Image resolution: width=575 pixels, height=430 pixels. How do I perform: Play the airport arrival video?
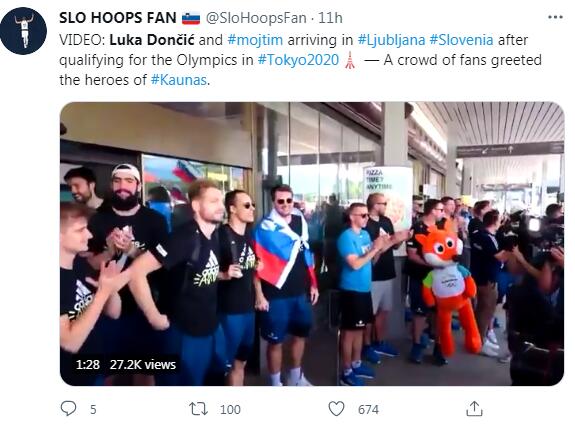tap(312, 244)
